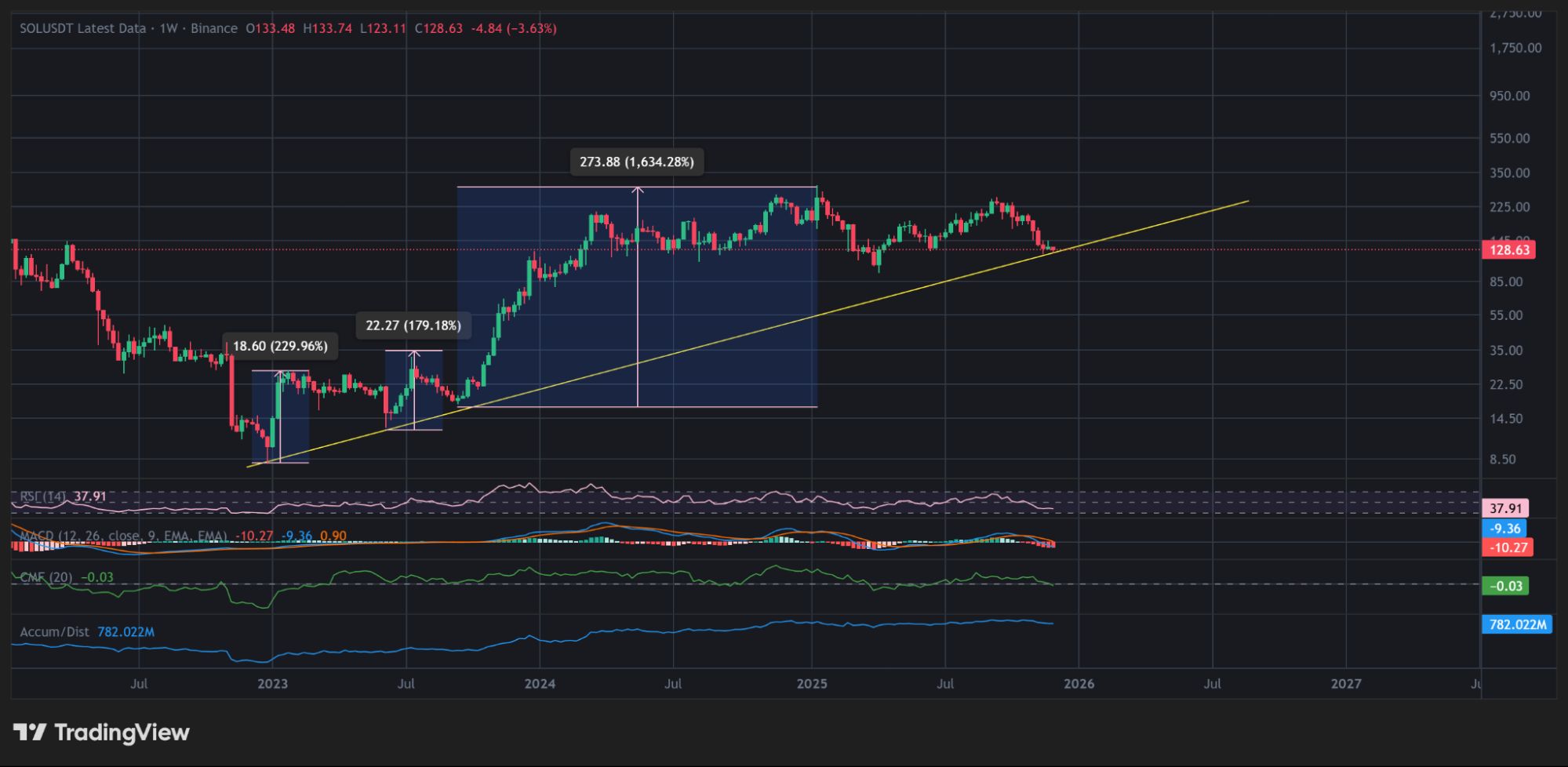Click the blue -9.36 MACD signal badge

(x=1506, y=529)
